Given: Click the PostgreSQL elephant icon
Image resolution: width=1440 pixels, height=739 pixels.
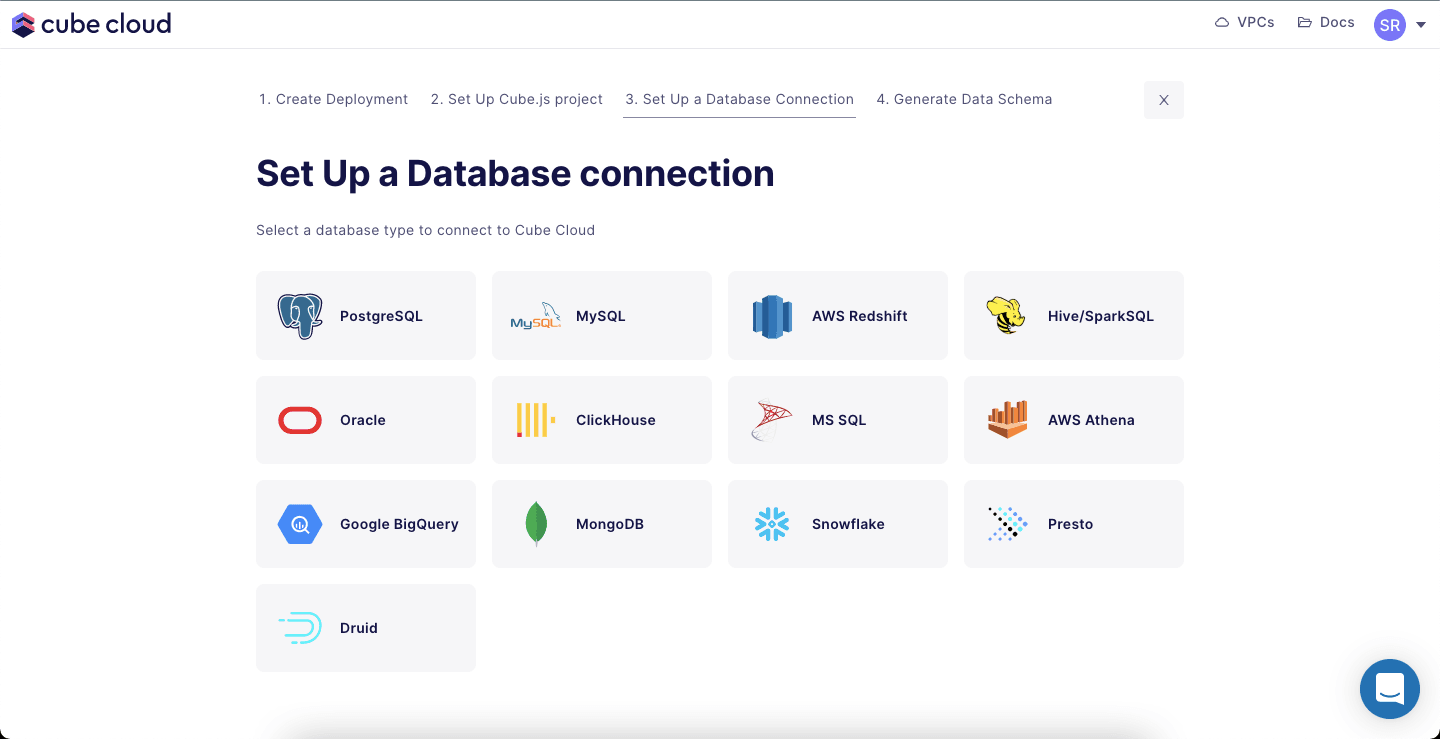Looking at the screenshot, I should click(x=299, y=316).
